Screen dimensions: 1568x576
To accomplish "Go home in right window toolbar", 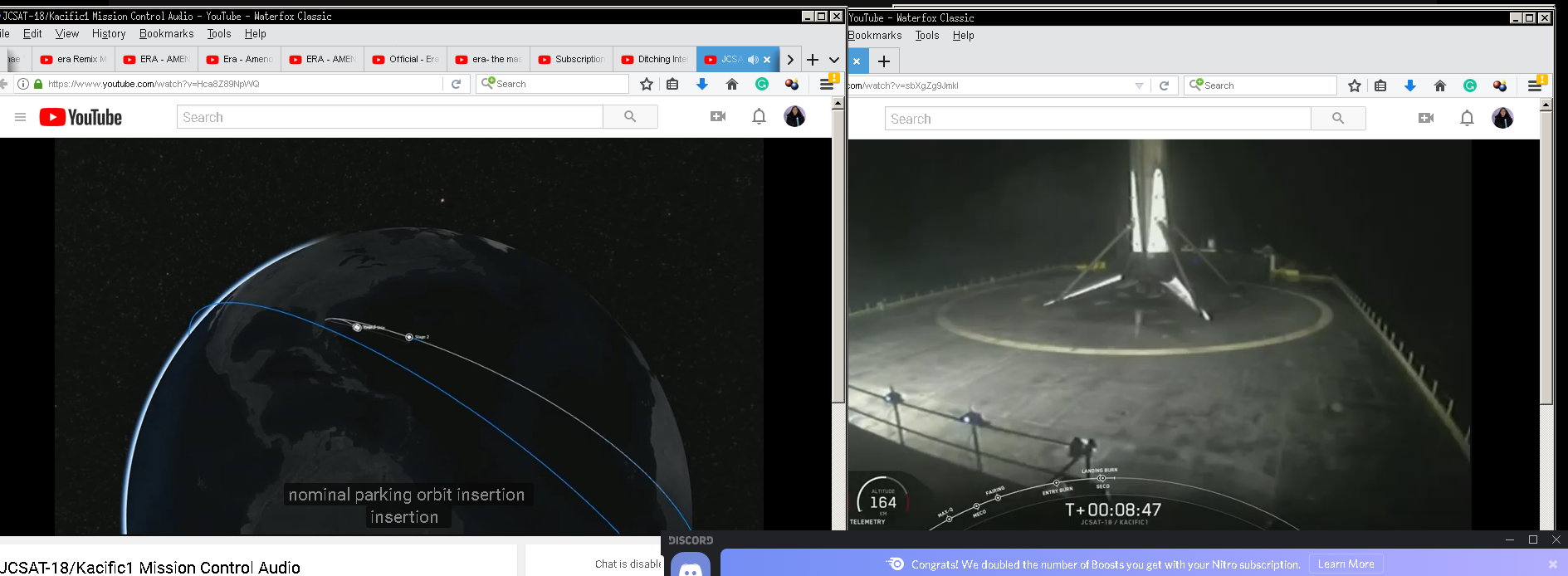I will click(x=1440, y=85).
